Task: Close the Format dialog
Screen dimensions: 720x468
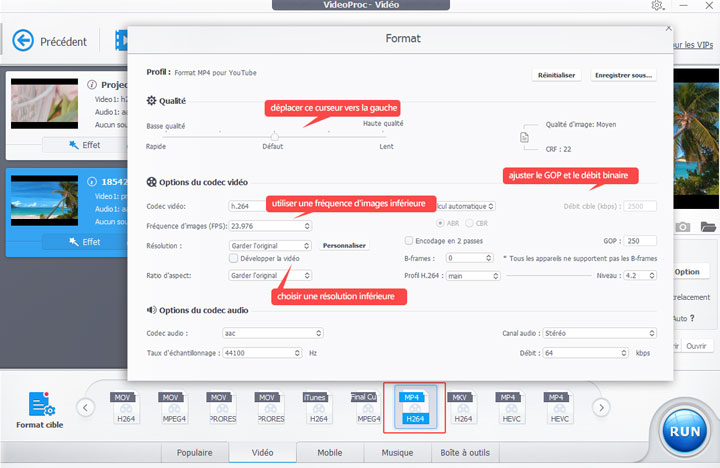Action: pos(669,28)
